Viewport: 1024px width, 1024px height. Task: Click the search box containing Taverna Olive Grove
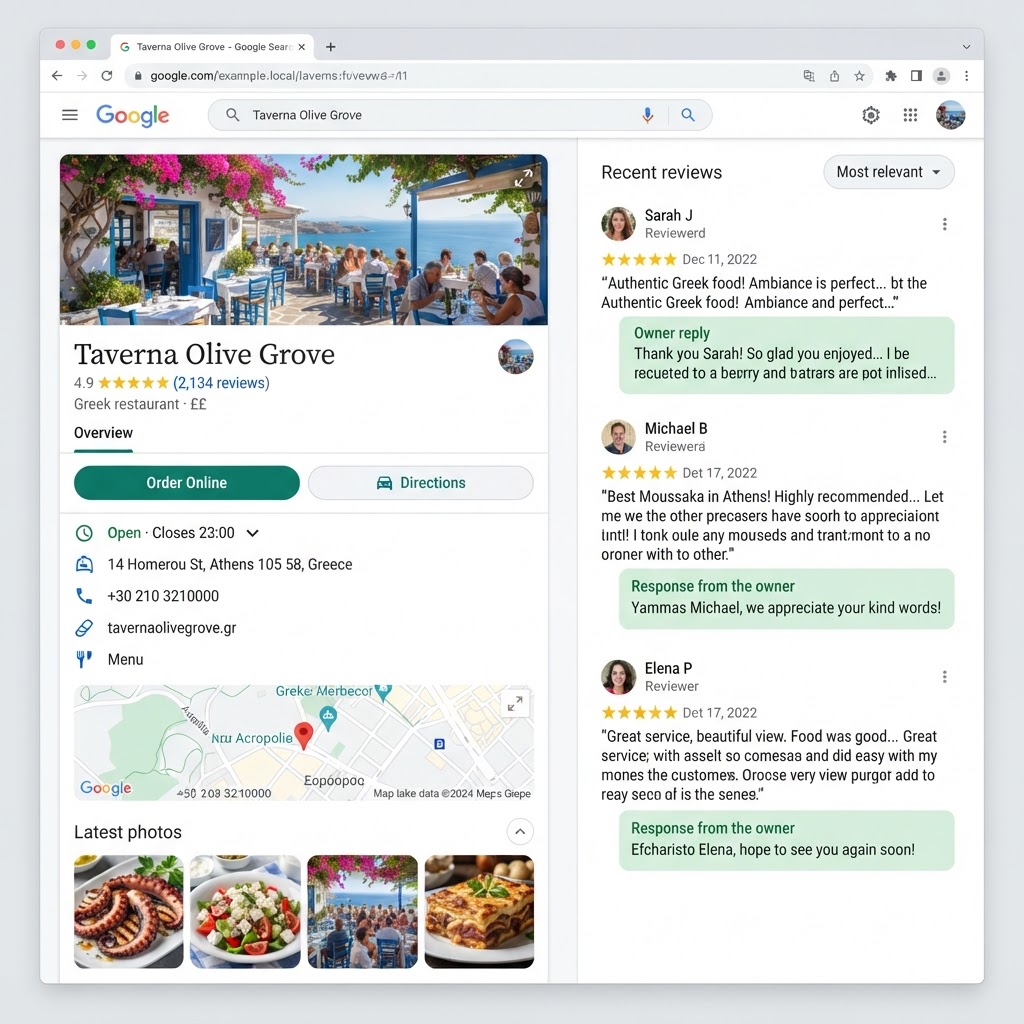(460, 115)
